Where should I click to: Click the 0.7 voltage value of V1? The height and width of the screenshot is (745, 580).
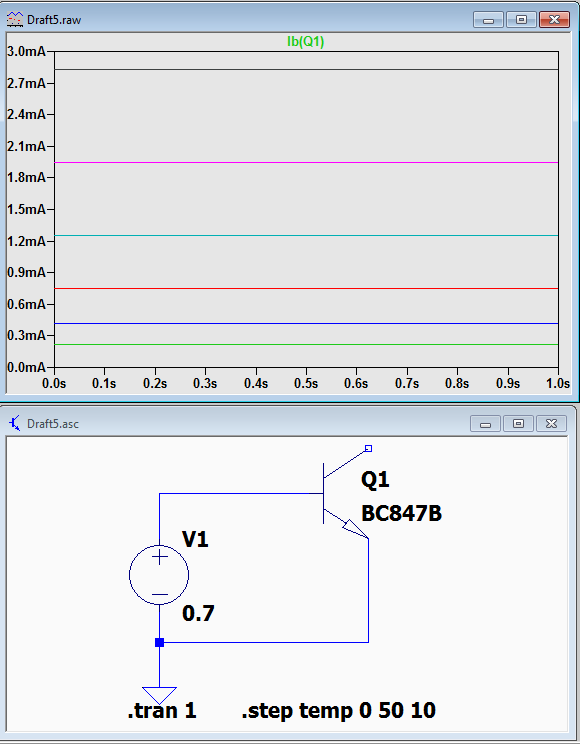coord(198,613)
